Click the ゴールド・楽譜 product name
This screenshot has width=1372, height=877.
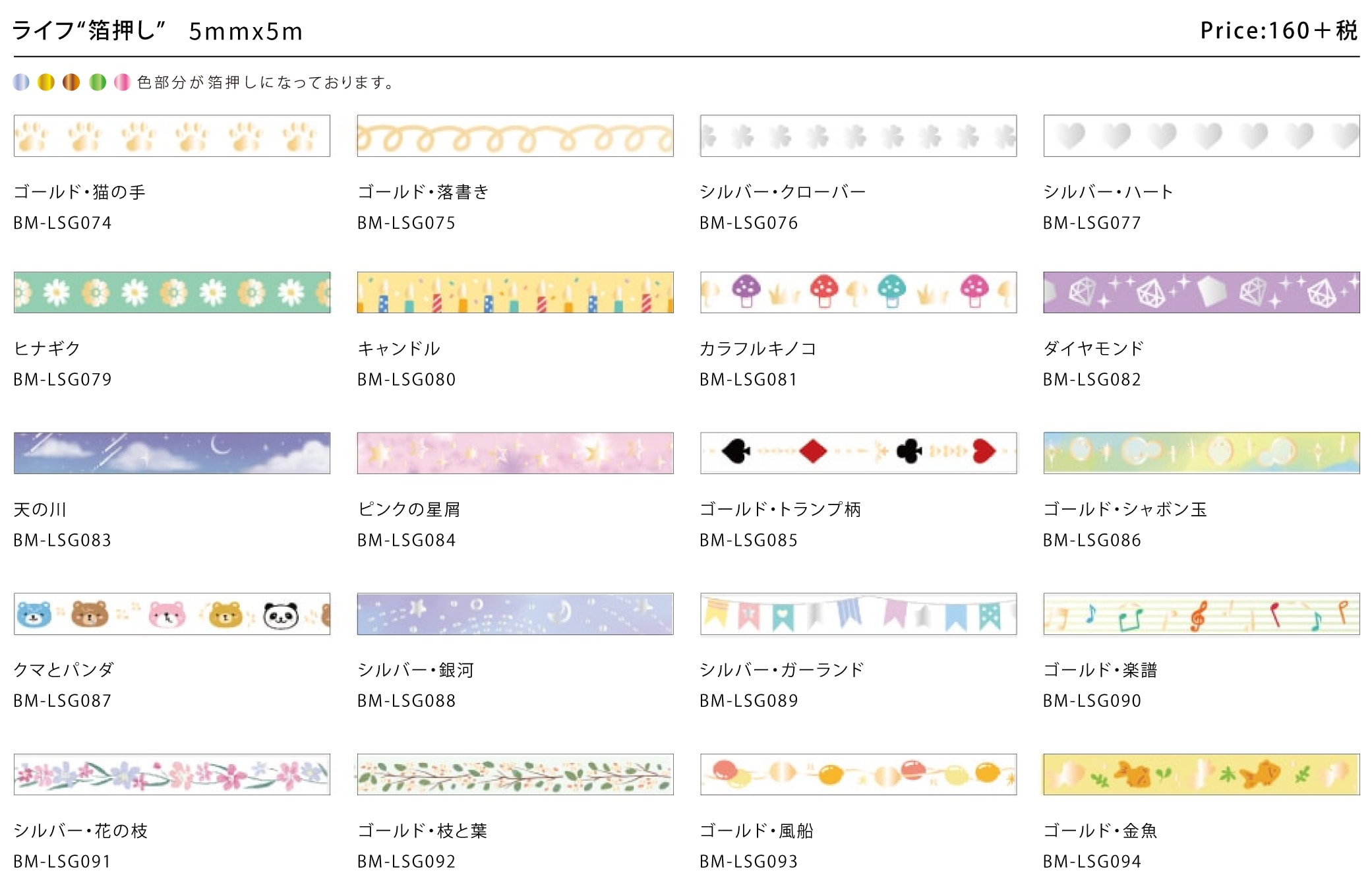click(1100, 670)
